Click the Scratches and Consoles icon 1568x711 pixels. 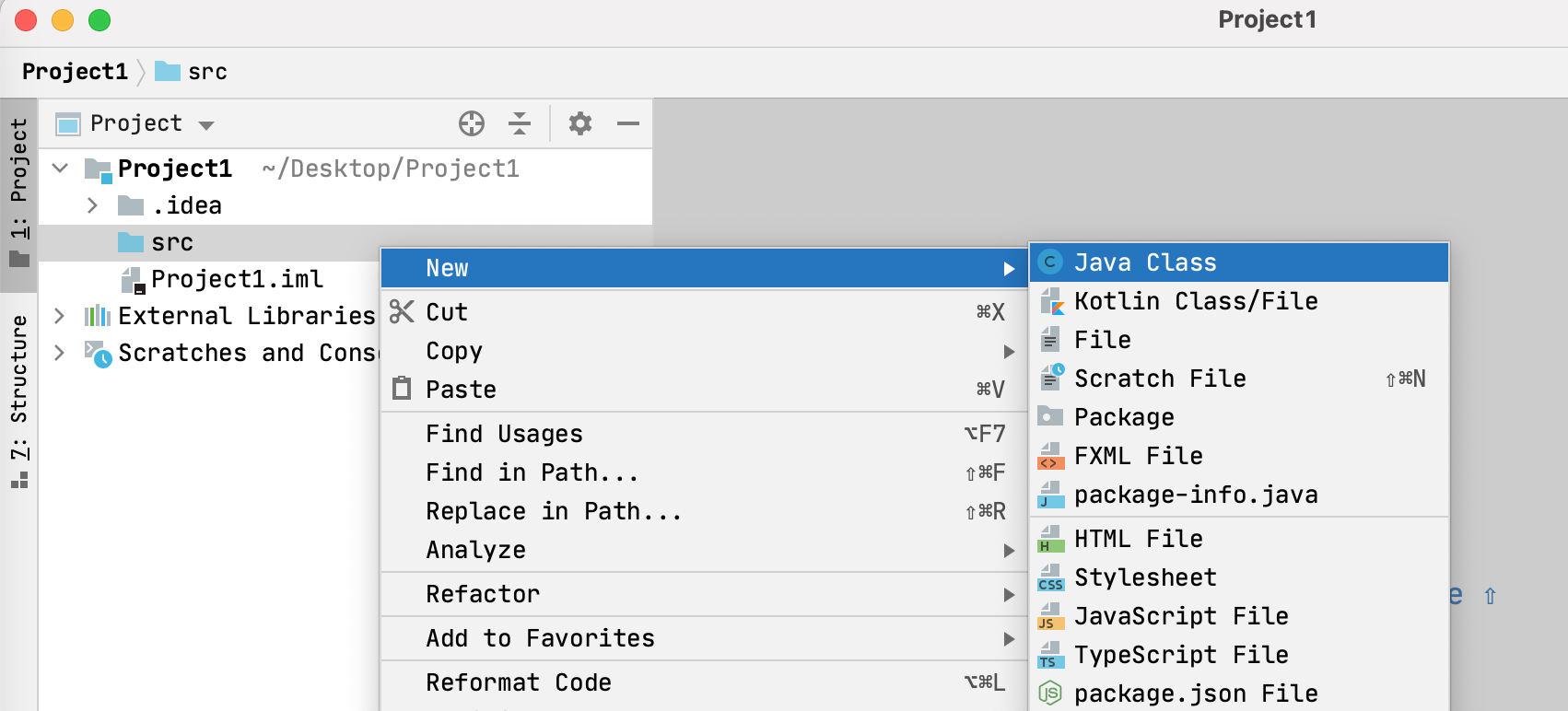98,354
